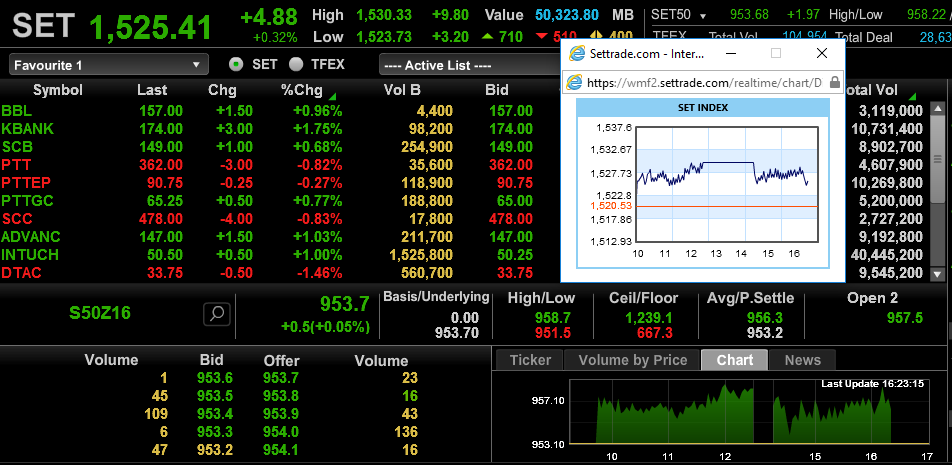
Task: Click the 953.6 best bid price
Action: pos(215,378)
